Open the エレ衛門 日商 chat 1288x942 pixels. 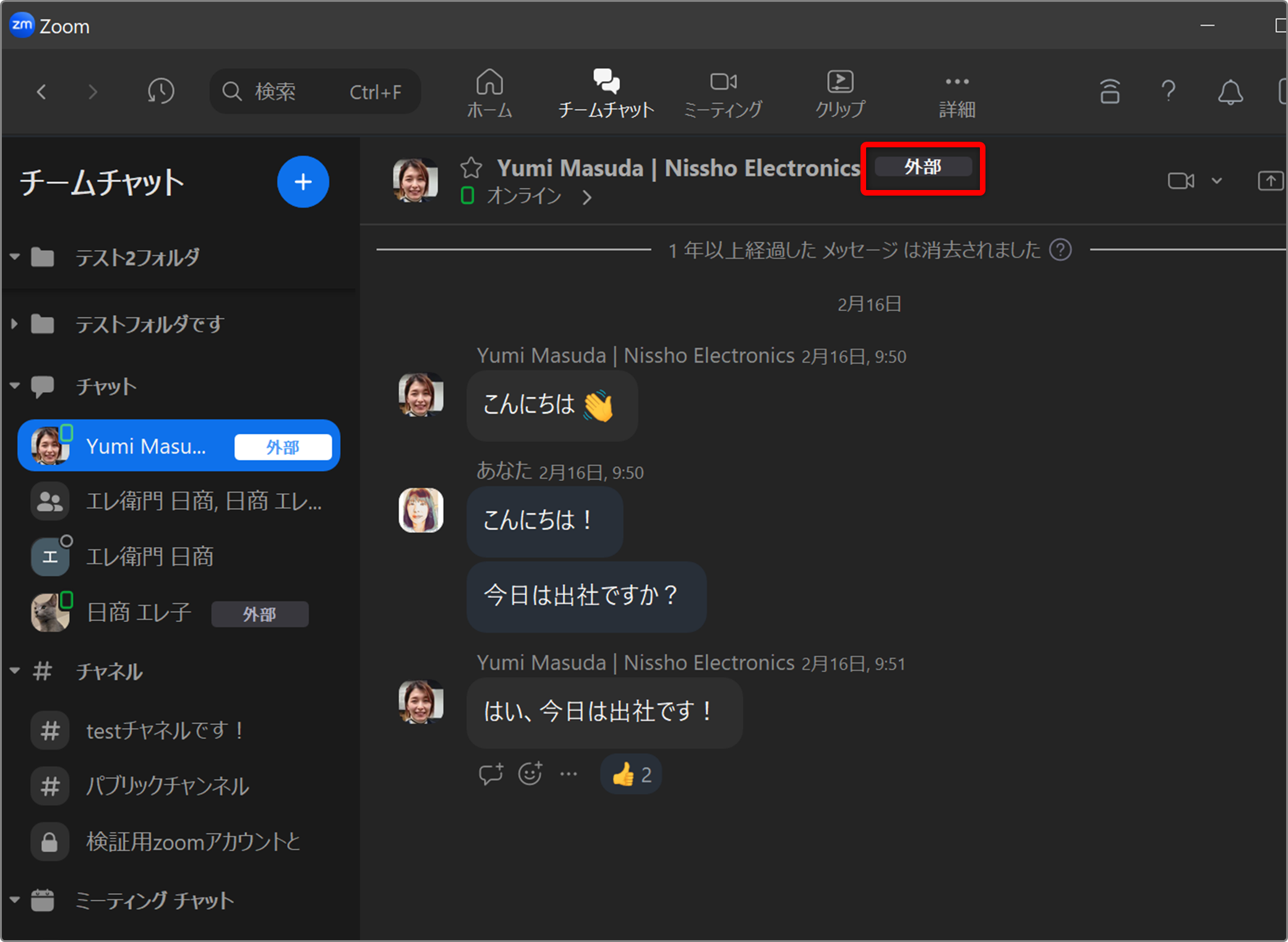(179, 556)
